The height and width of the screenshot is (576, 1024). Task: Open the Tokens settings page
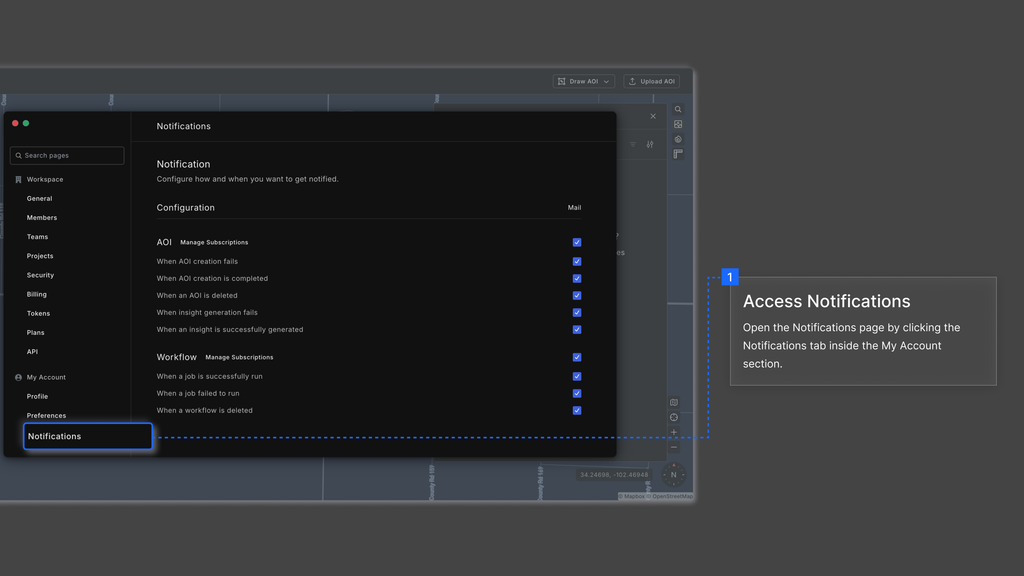pyautogui.click(x=39, y=313)
